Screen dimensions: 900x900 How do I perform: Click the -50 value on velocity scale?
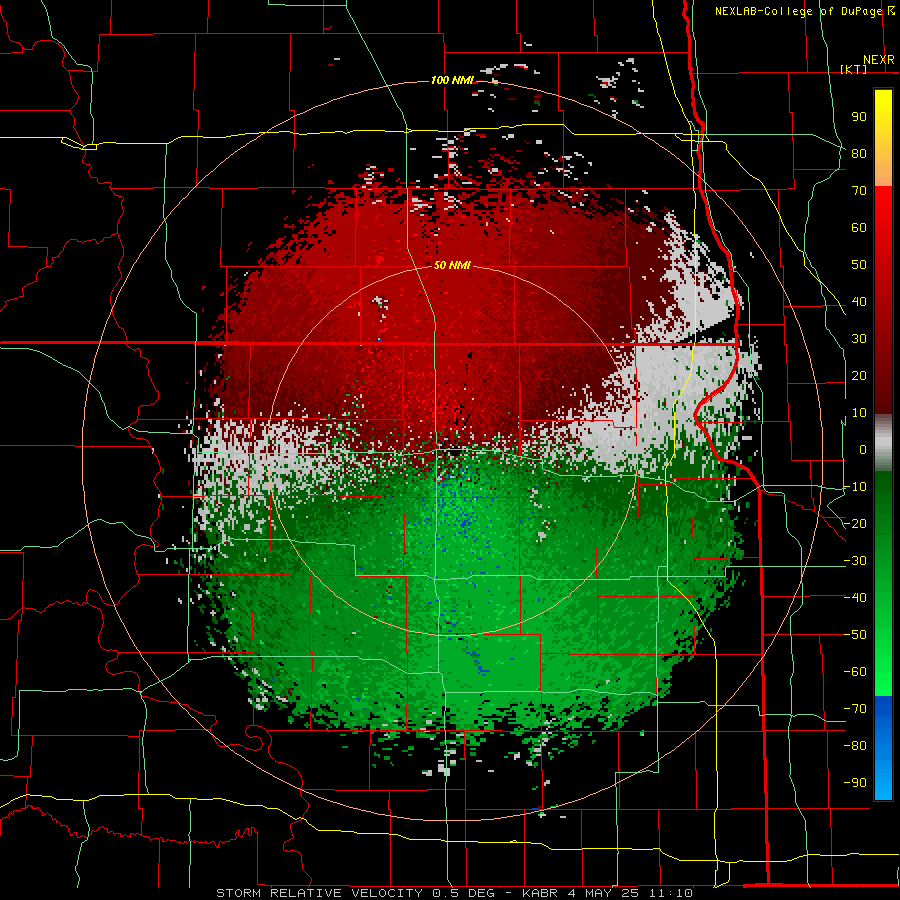[x=855, y=635]
